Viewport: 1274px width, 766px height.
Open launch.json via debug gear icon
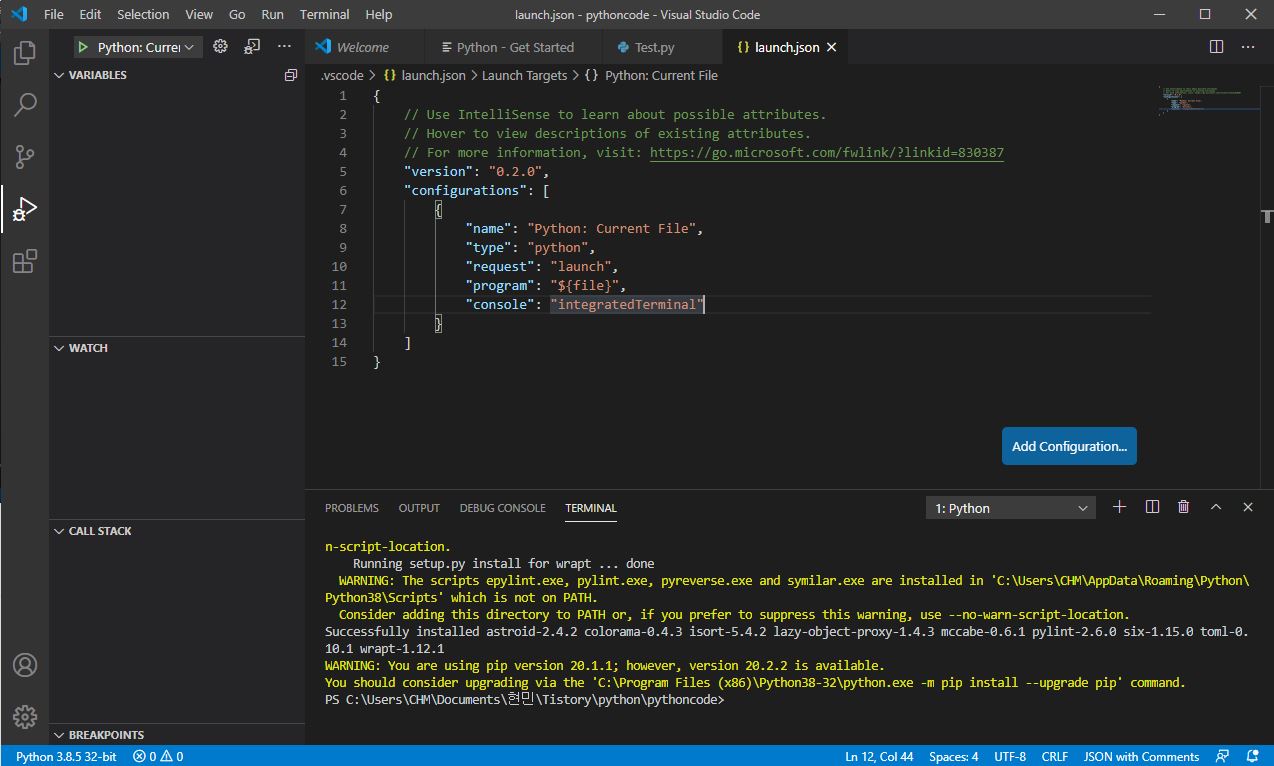click(221, 47)
